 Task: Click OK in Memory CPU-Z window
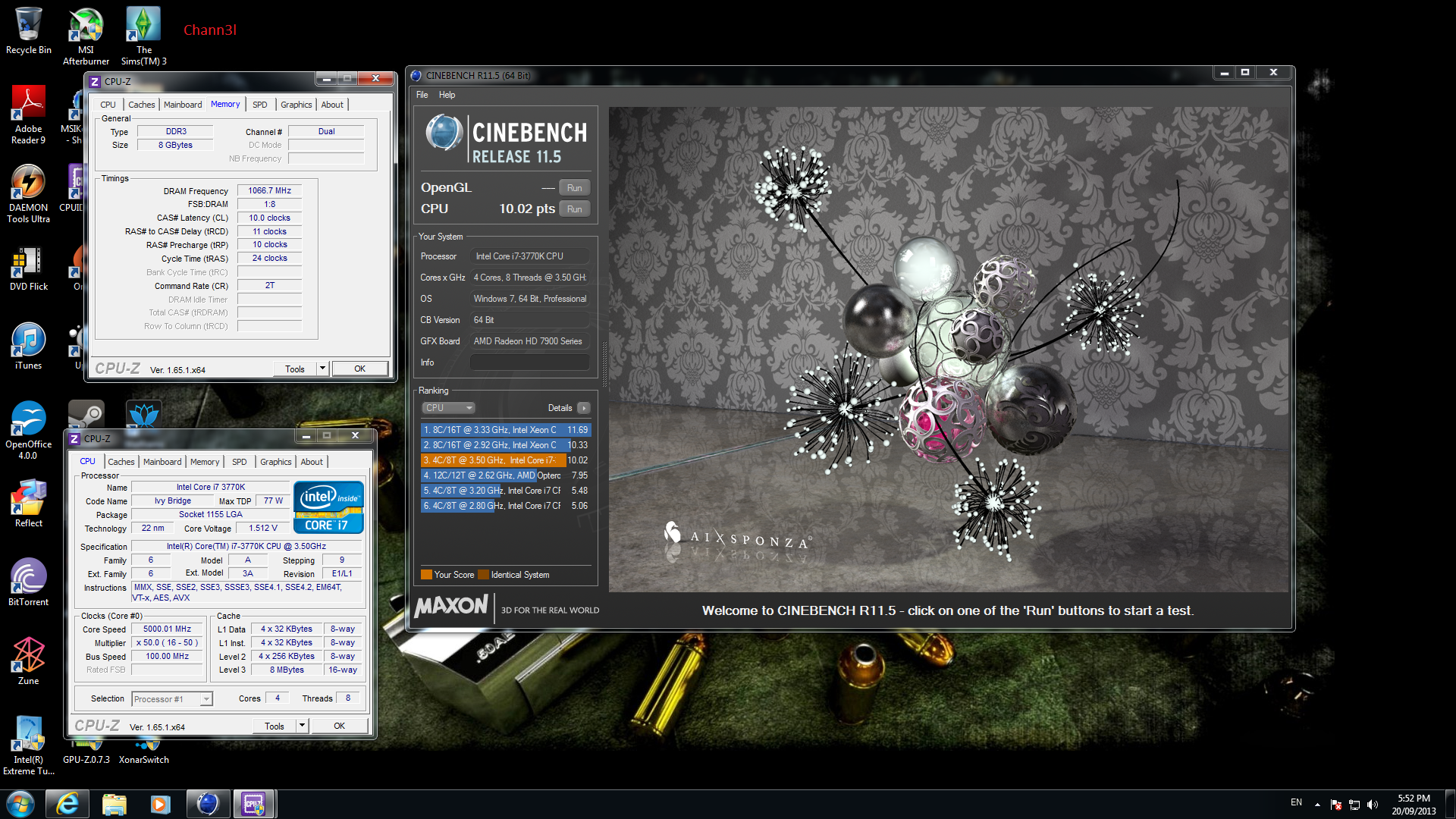(x=360, y=369)
